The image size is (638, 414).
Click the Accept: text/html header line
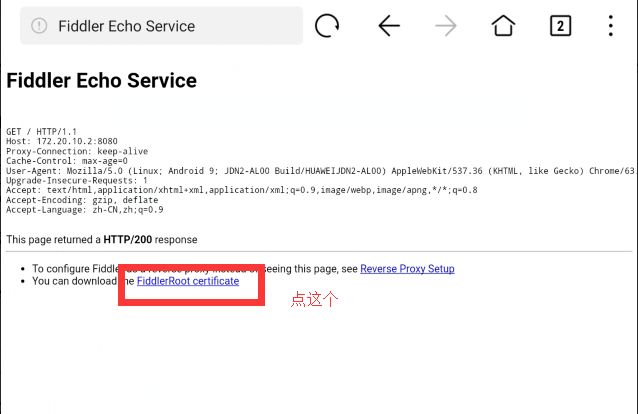click(242, 190)
